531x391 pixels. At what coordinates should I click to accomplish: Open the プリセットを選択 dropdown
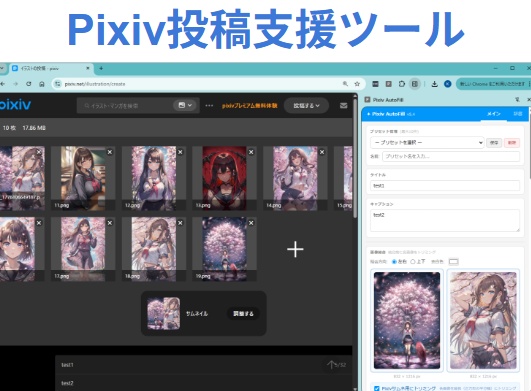427,143
